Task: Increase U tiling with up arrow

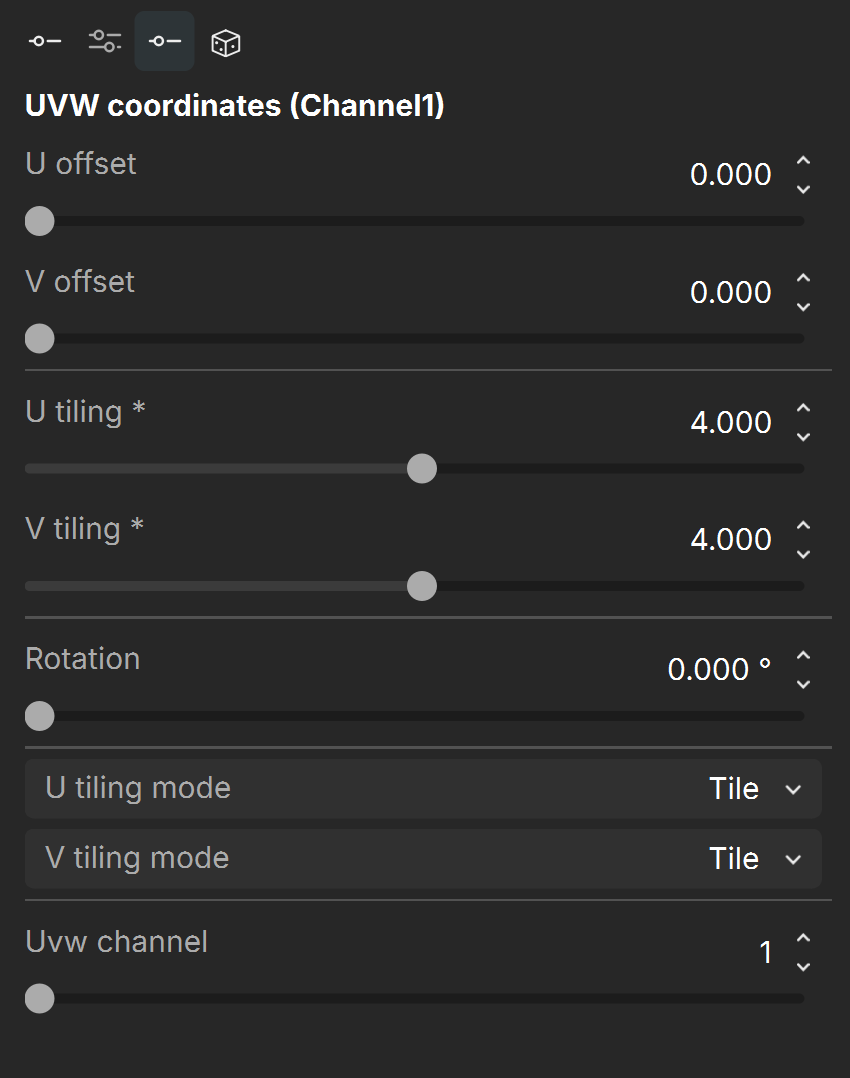Action: [x=803, y=408]
